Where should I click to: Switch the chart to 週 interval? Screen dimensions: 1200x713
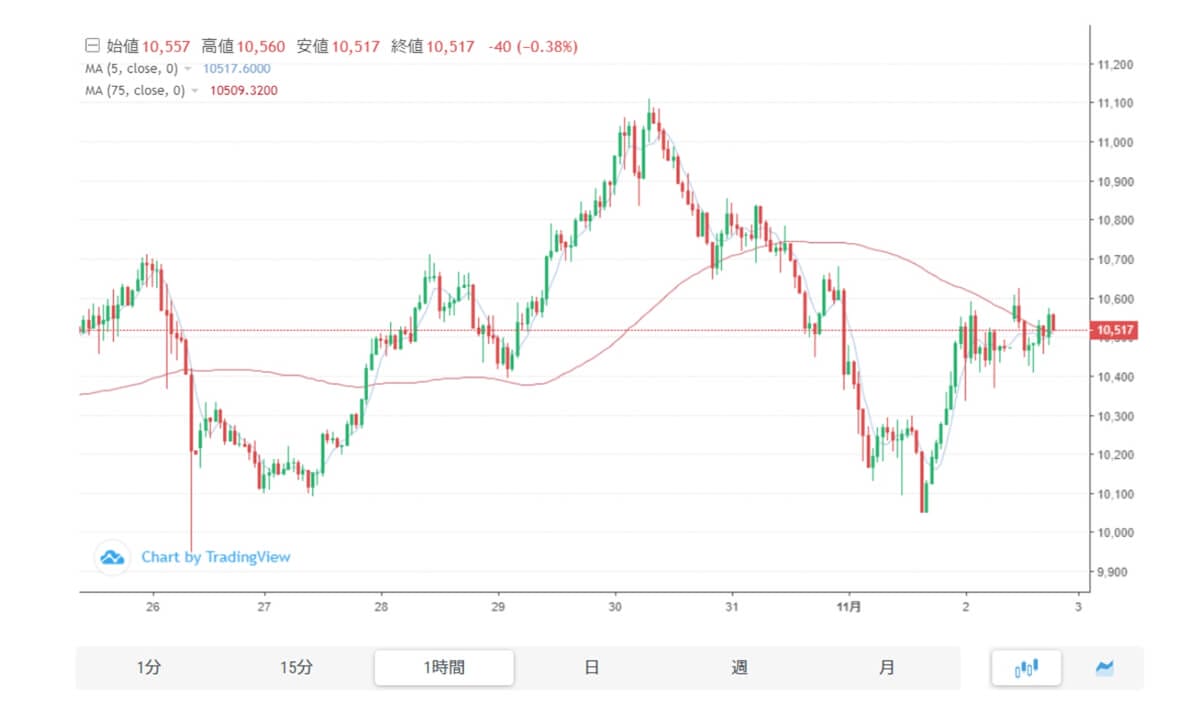coord(739,668)
